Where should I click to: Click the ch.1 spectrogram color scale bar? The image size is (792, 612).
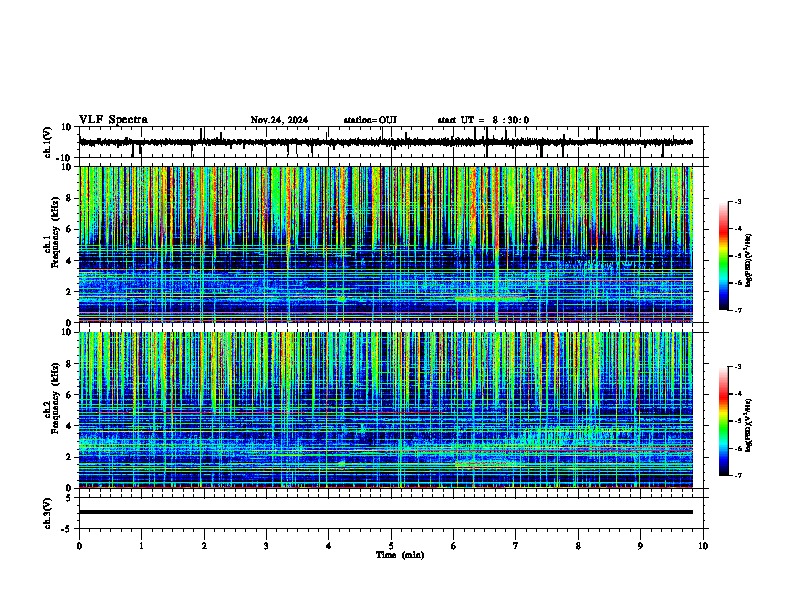tap(724, 256)
